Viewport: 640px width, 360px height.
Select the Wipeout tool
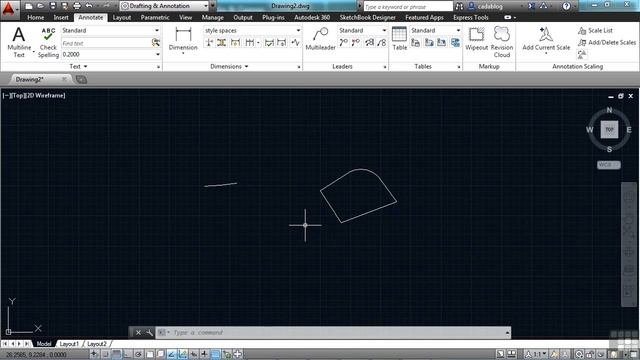click(476, 39)
